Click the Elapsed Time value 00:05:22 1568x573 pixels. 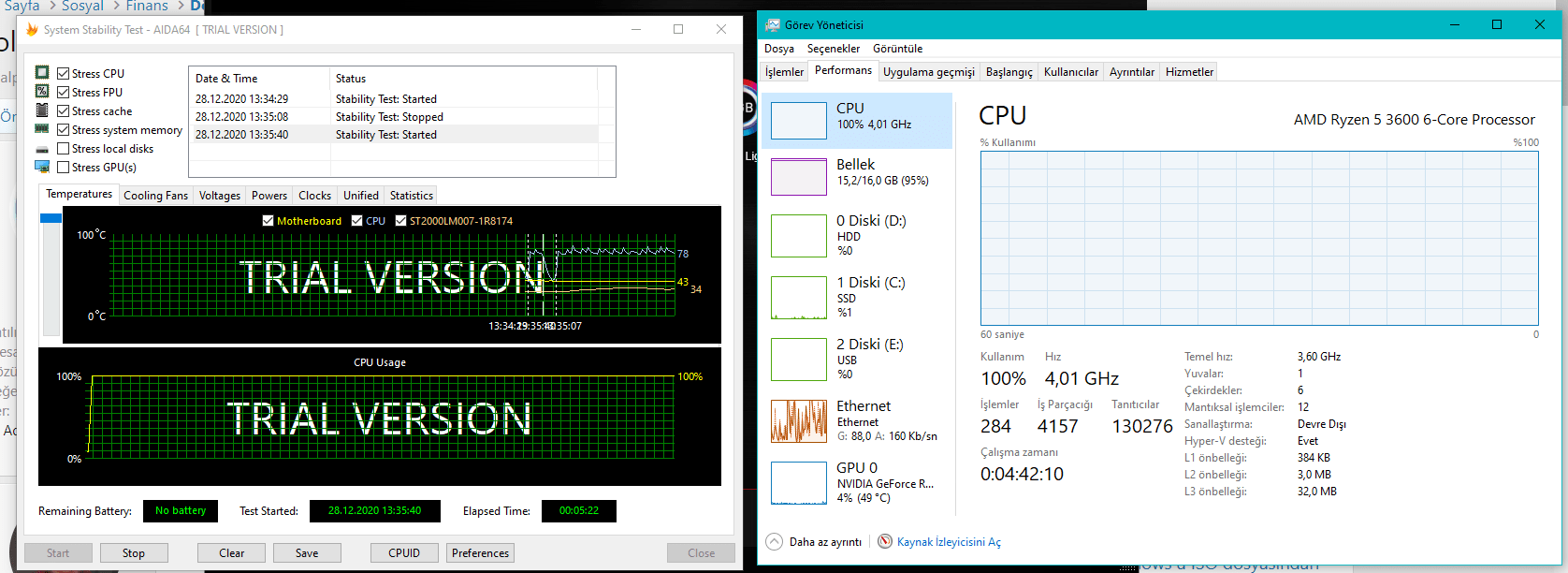tap(579, 511)
